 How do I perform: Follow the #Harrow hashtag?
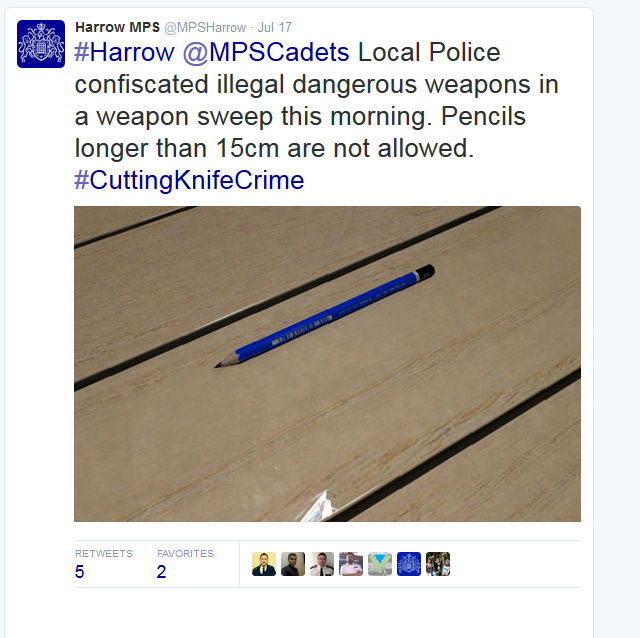(124, 52)
